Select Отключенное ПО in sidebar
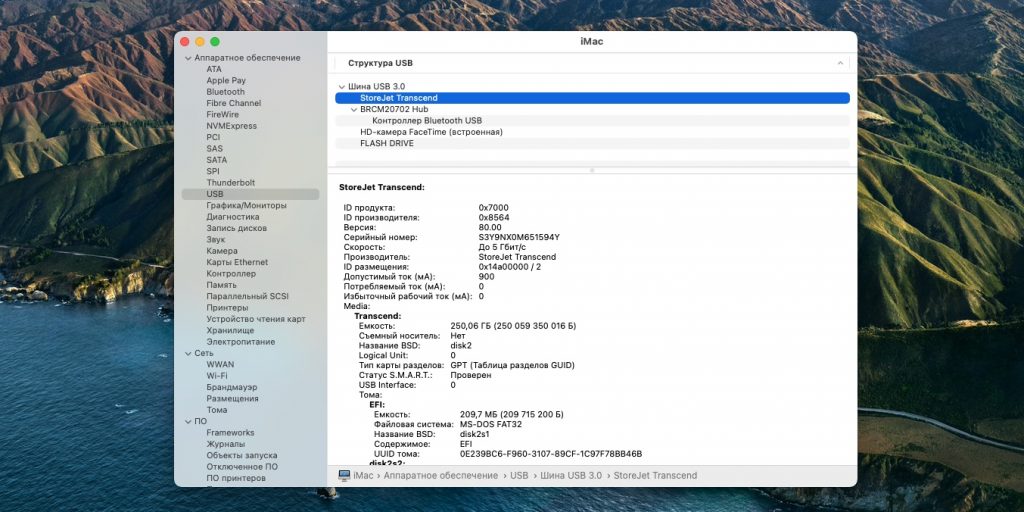 coord(242,467)
